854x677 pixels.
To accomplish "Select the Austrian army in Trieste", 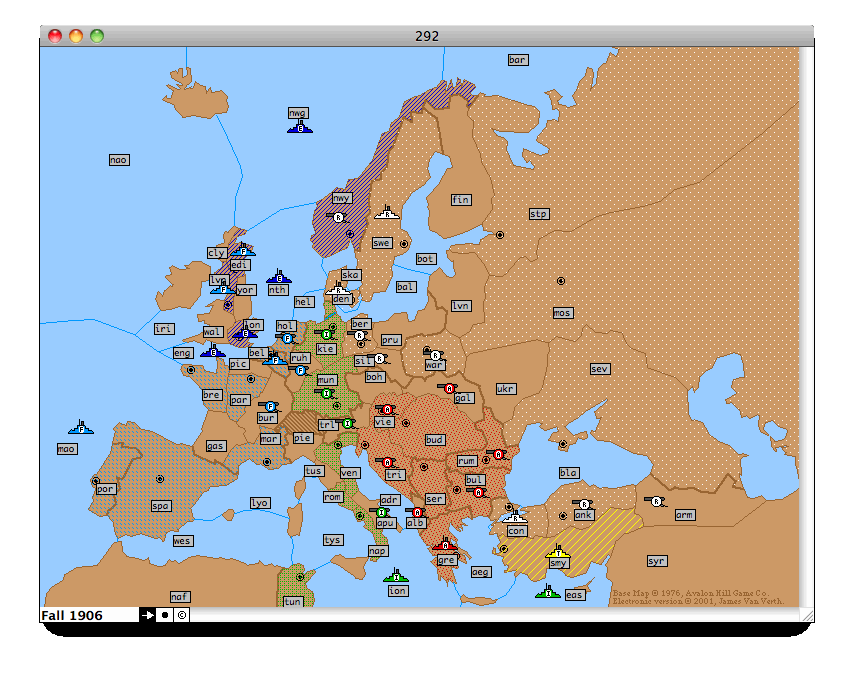I will click(x=388, y=462).
